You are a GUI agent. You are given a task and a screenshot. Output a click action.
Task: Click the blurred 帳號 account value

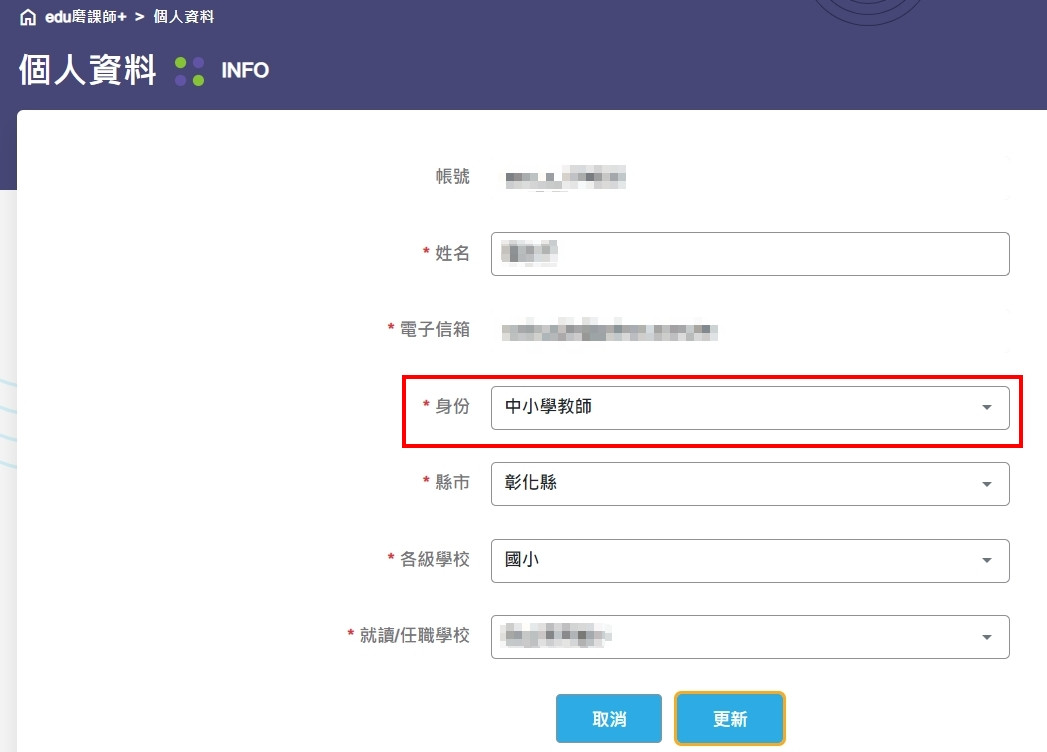(565, 178)
